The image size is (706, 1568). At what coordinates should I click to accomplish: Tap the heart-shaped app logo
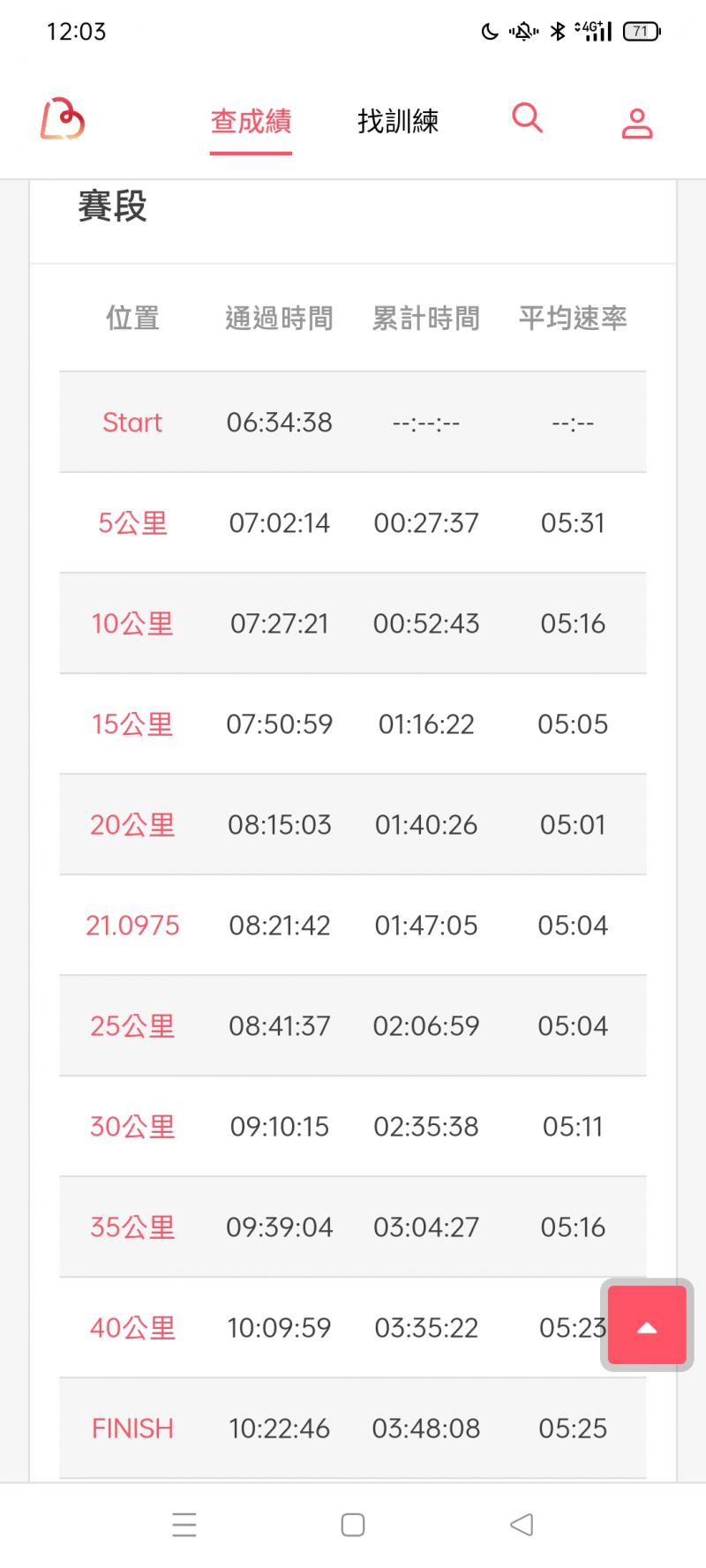(63, 119)
